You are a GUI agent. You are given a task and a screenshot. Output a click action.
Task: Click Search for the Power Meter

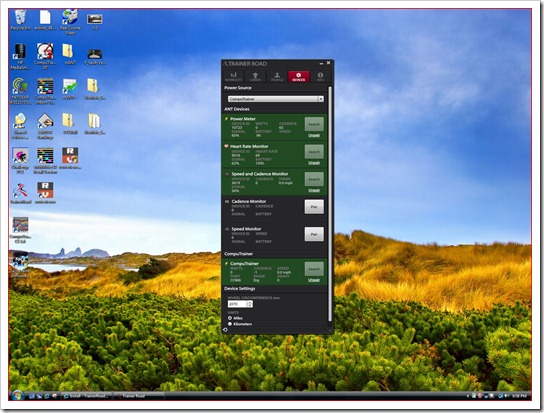[x=314, y=124]
